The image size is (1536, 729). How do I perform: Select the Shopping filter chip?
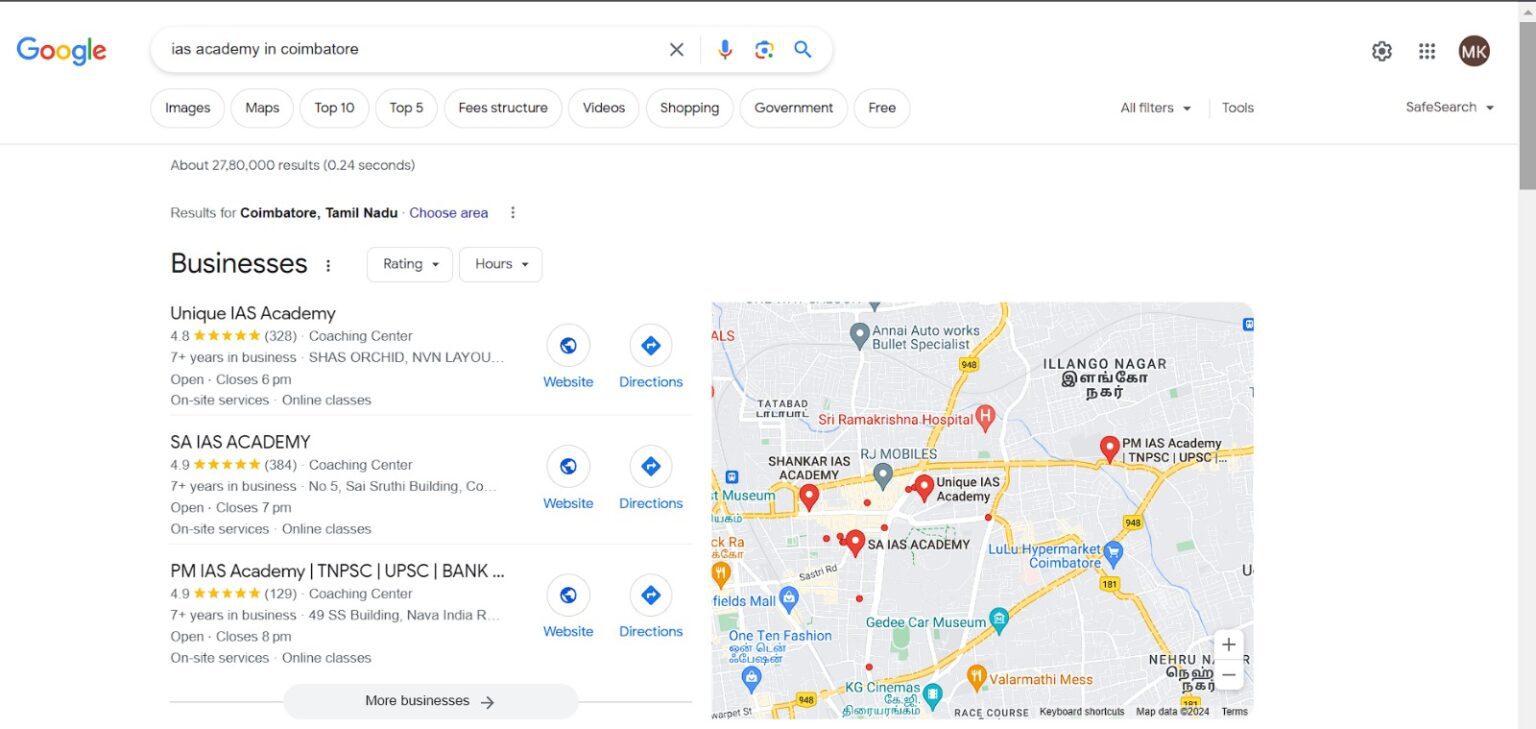pyautogui.click(x=689, y=108)
